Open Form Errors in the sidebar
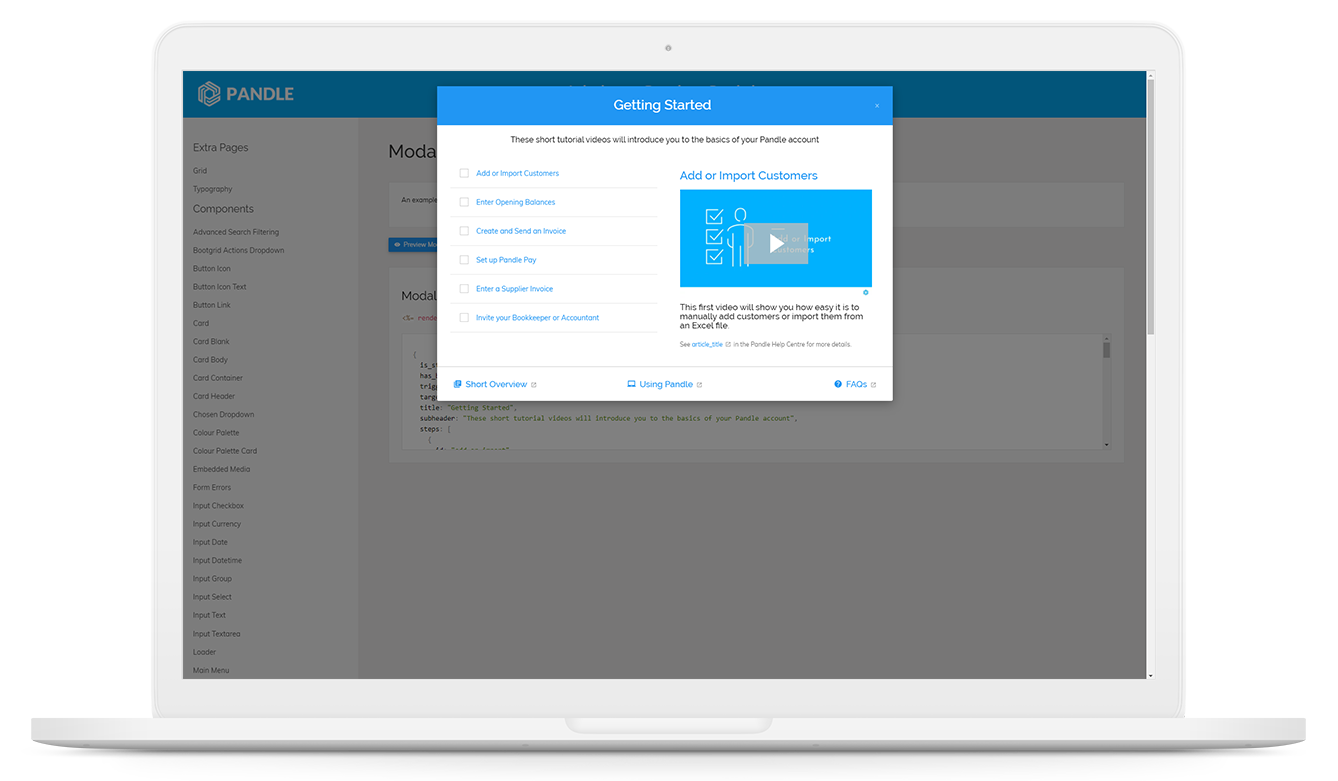Screen dimensions: 1338x781 [x=211, y=487]
